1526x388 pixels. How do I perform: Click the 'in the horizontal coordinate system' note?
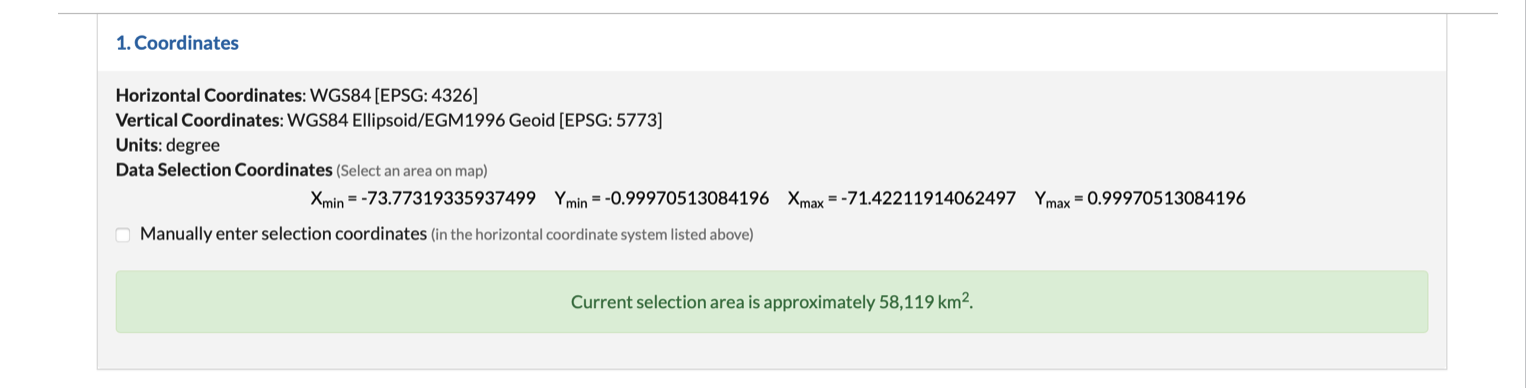[592, 235]
